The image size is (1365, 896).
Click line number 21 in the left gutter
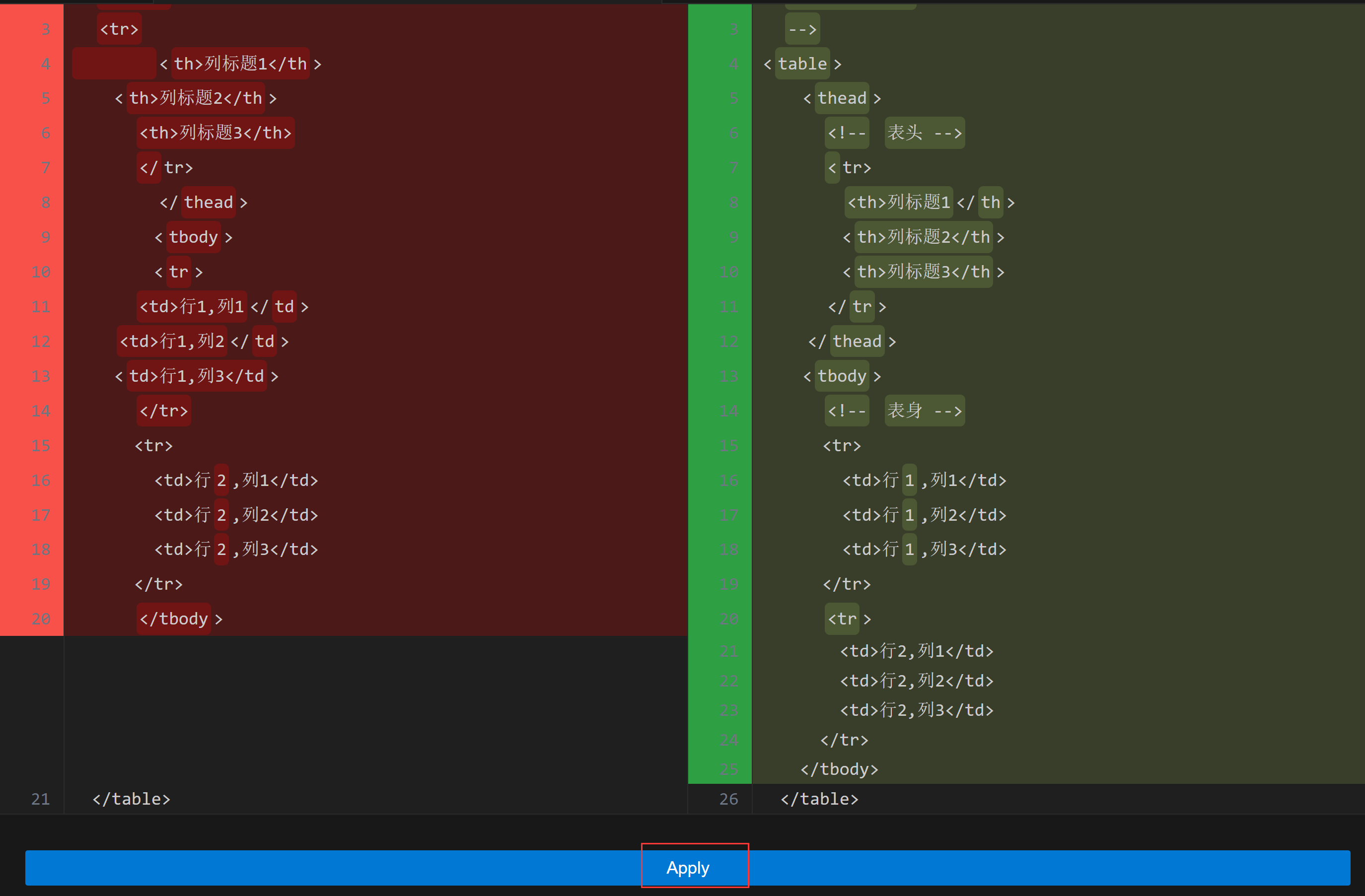tap(40, 798)
